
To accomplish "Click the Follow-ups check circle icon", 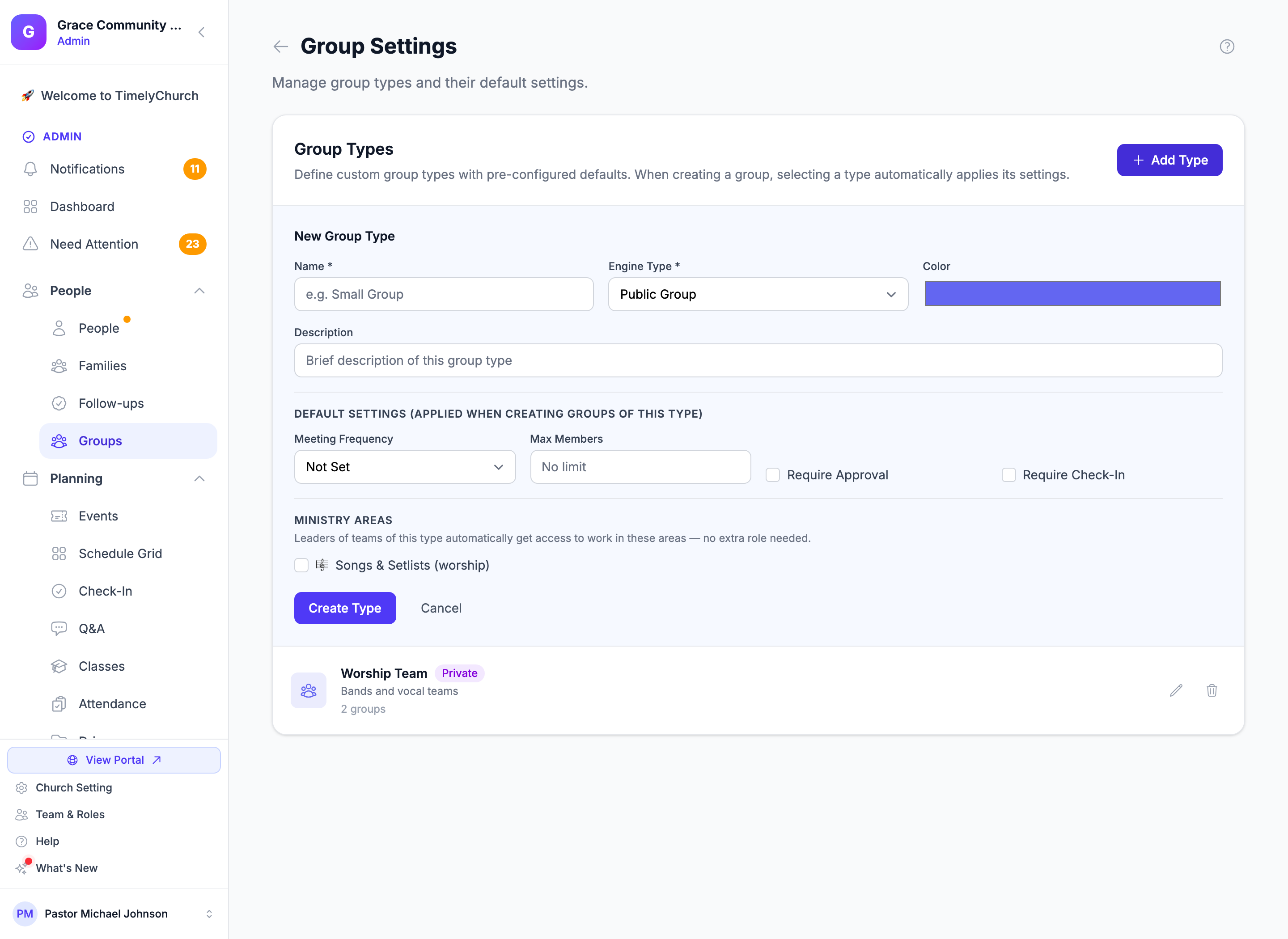I will click(x=59, y=404).
